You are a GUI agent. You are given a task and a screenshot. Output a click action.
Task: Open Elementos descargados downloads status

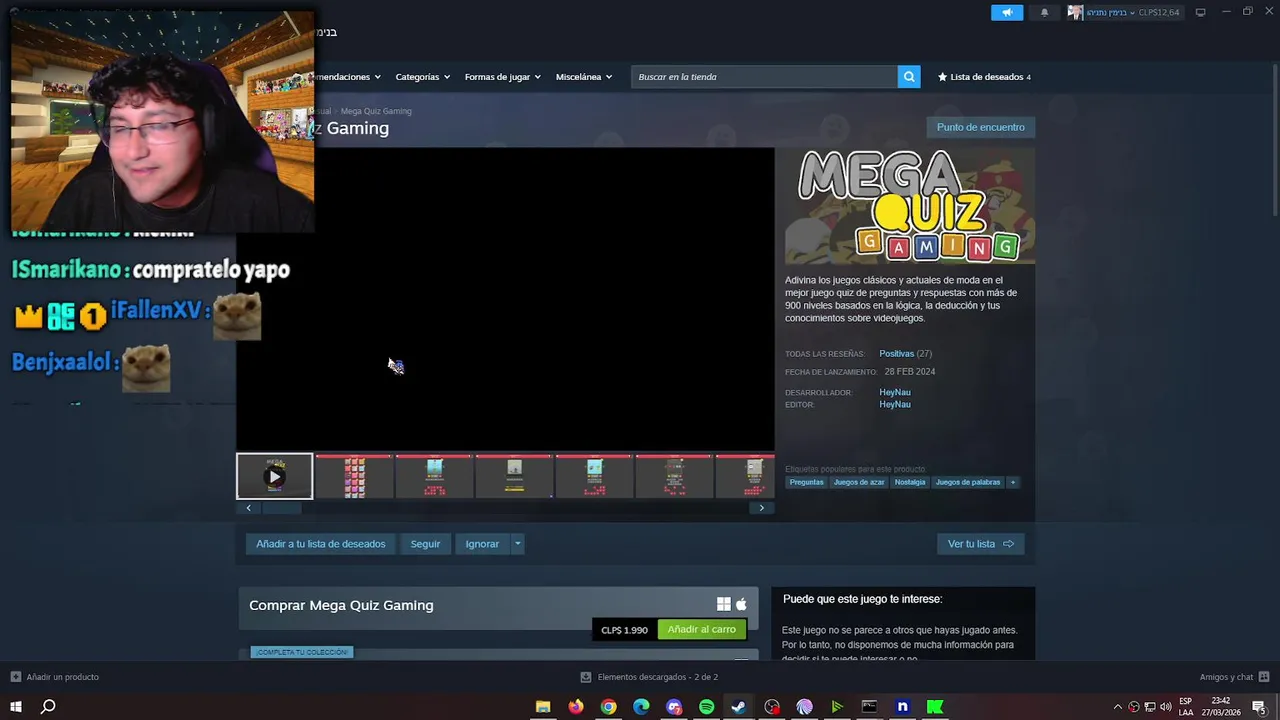pyautogui.click(x=649, y=677)
